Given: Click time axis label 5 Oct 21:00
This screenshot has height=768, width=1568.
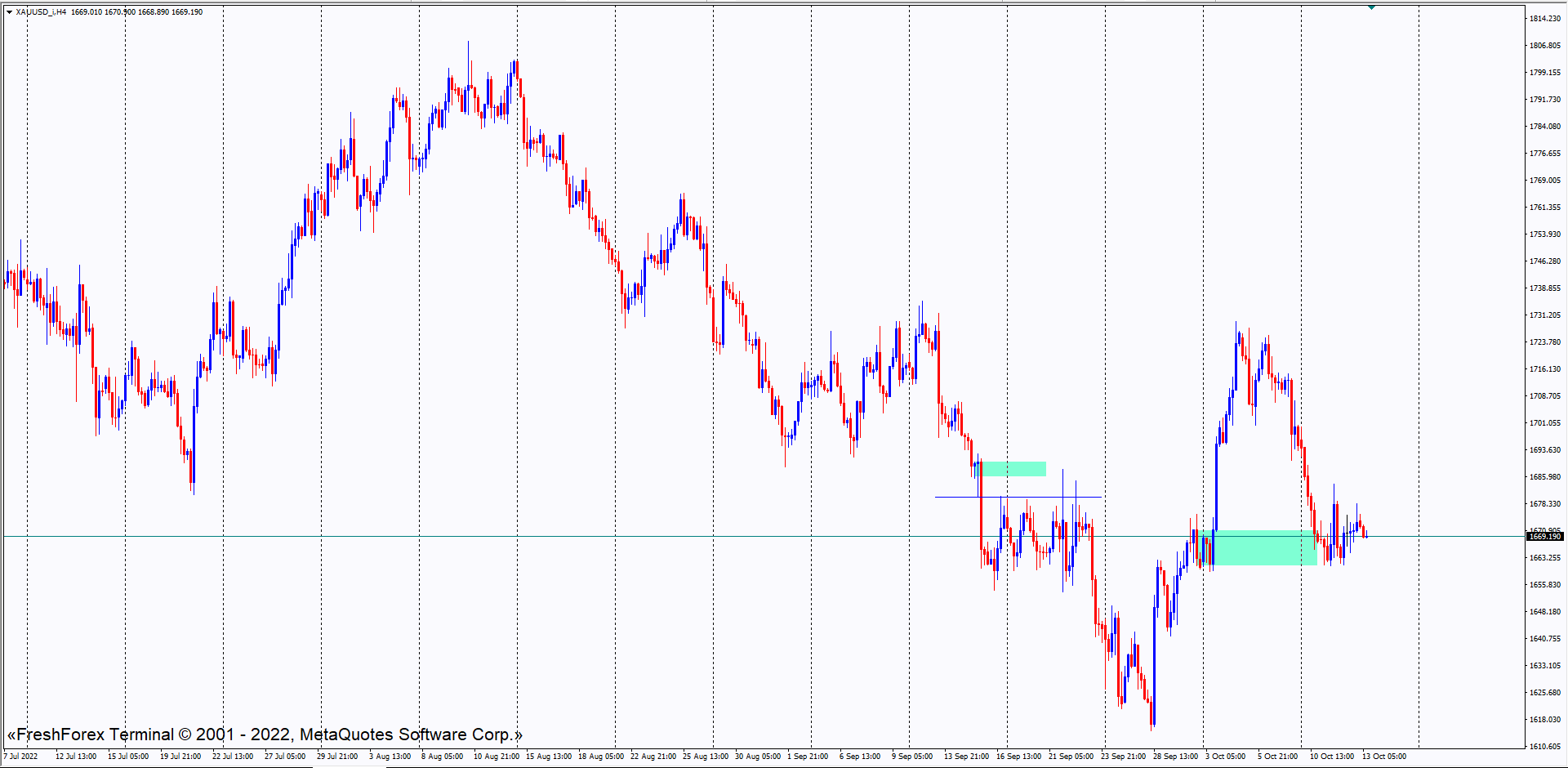Looking at the screenshot, I should click(1278, 757).
